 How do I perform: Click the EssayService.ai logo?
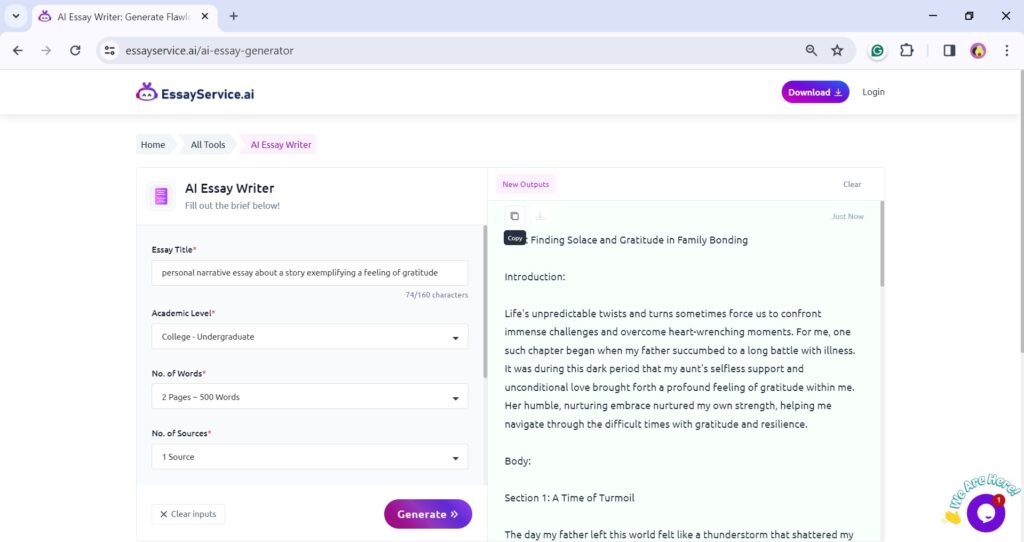click(195, 93)
